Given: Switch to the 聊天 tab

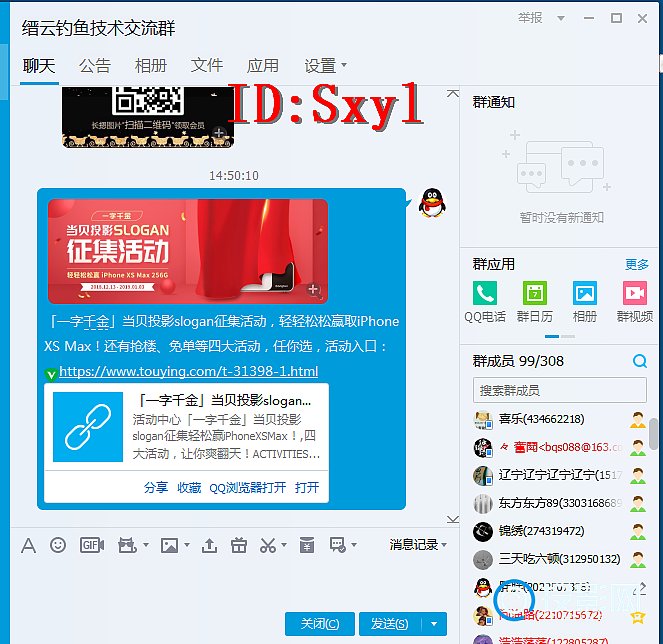Looking at the screenshot, I should (x=39, y=66).
